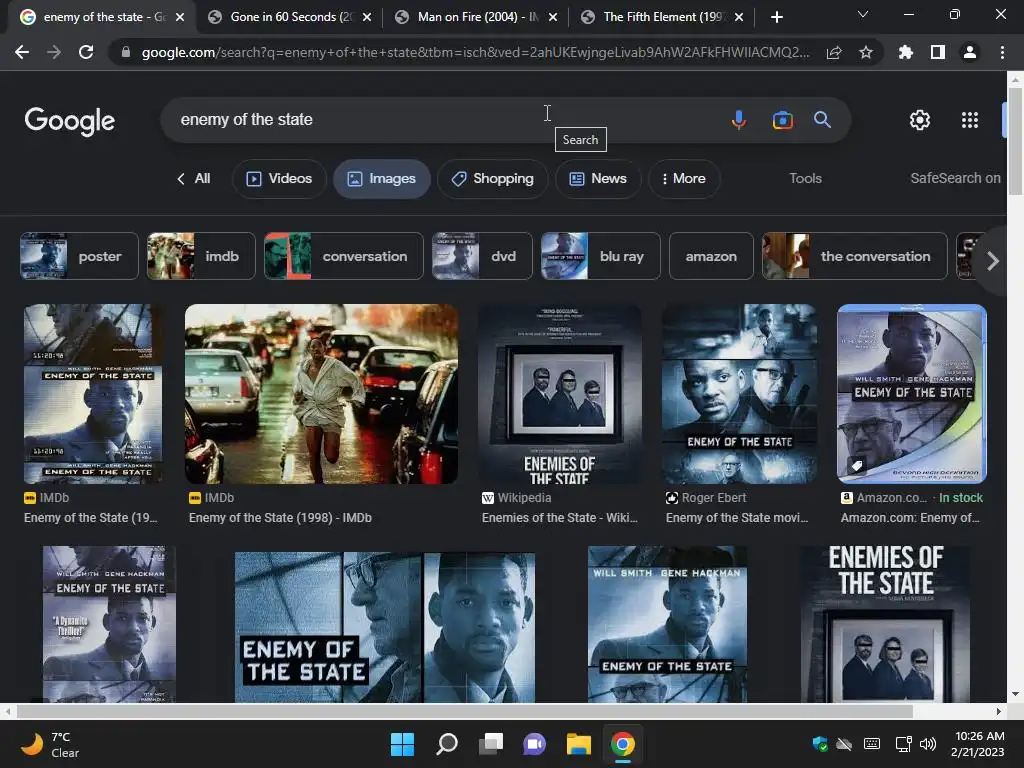The image size is (1024, 768).
Task: Filter images by imdb chip
Action: (x=201, y=256)
